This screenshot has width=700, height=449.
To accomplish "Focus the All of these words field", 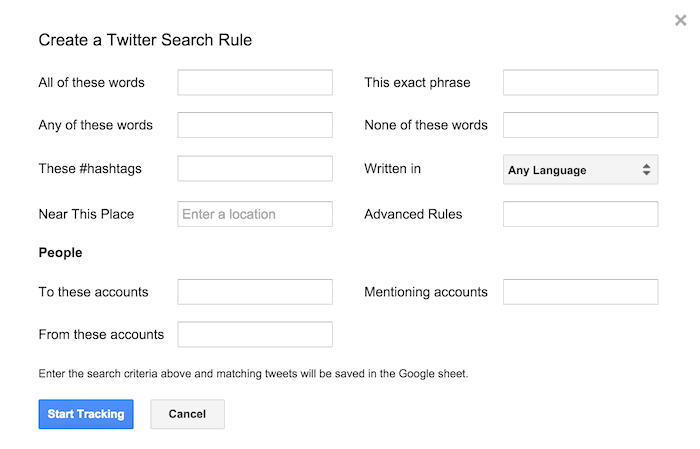I will (255, 82).
